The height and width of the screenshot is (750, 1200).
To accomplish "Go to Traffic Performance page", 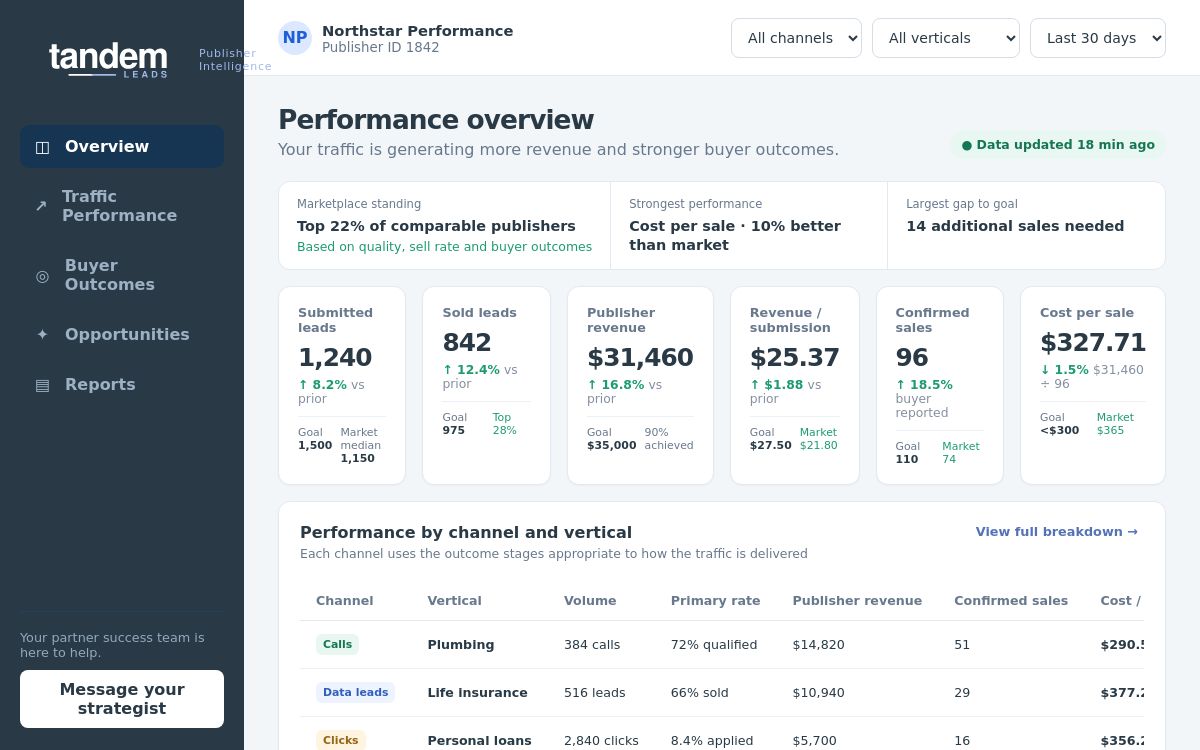I will (x=122, y=206).
